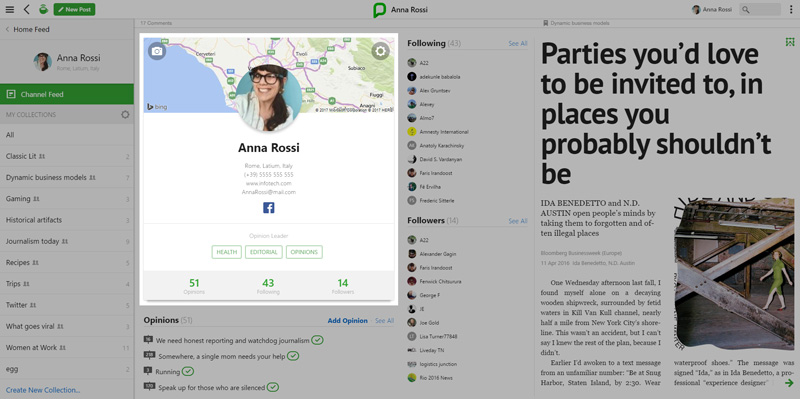Image resolution: width=800 pixels, height=399 pixels.
Task: Open Anna Rossi account dropdown top right
Action: click(712, 10)
